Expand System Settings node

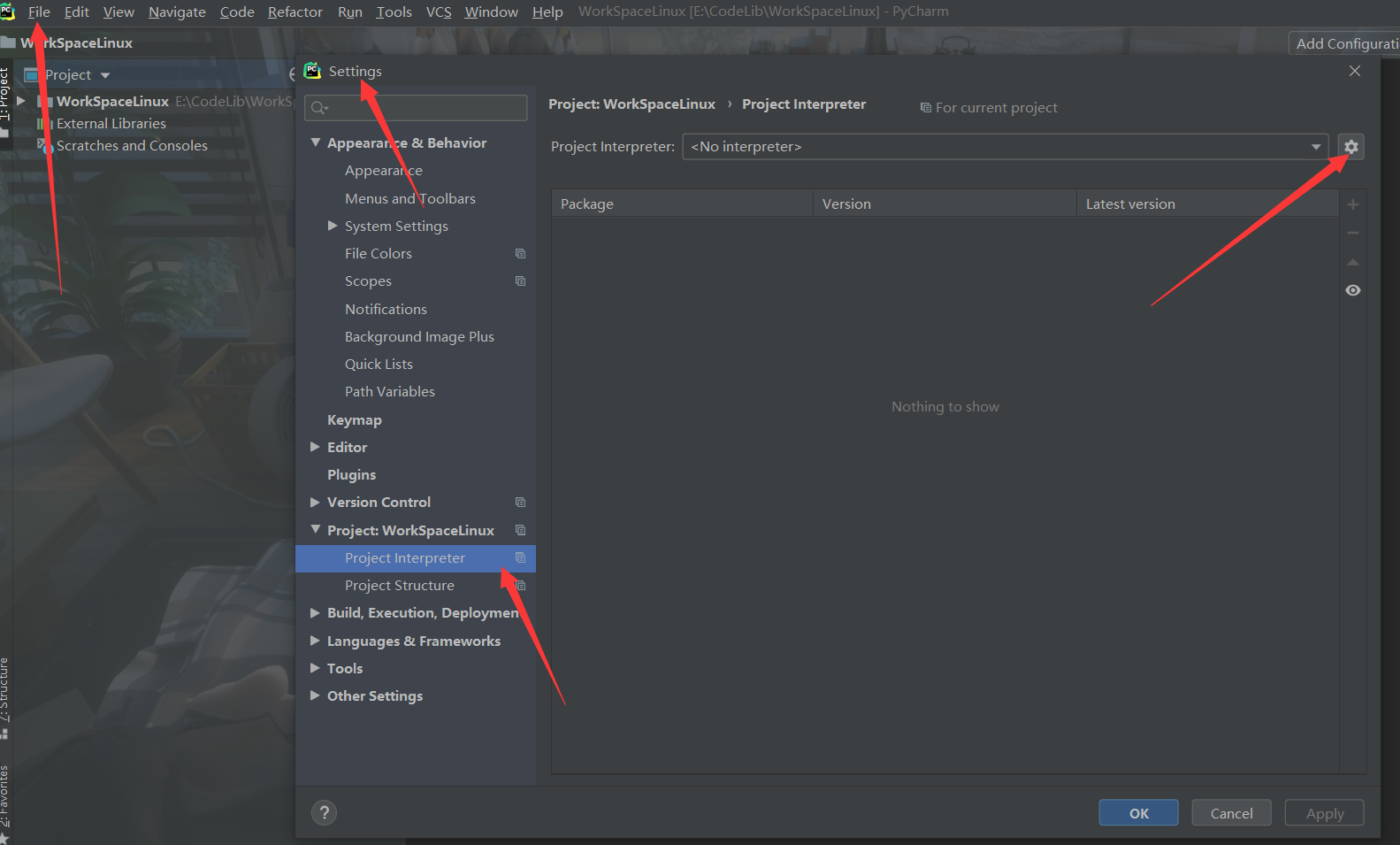coord(333,226)
